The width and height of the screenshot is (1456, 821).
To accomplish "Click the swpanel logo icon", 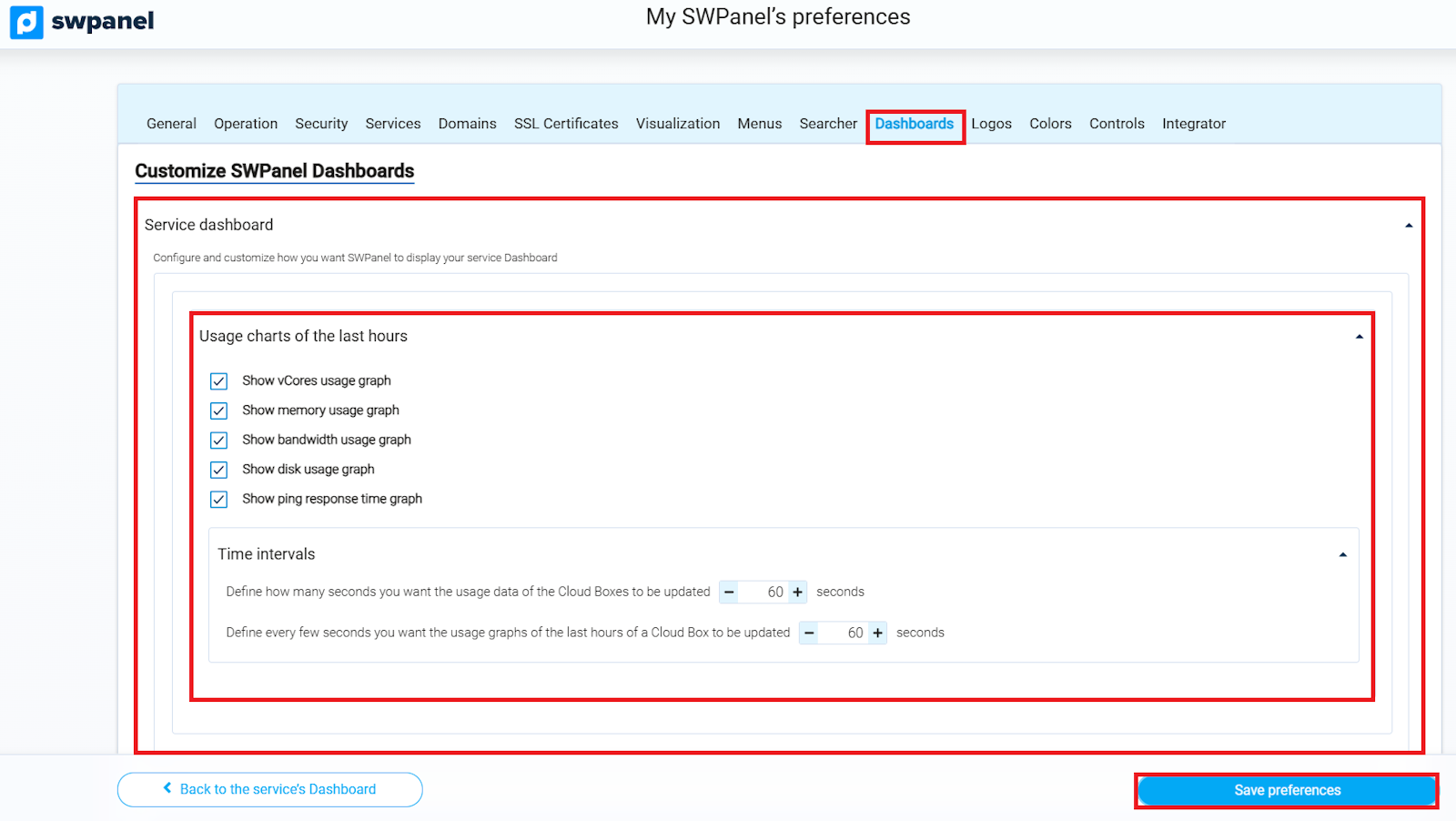I will click(26, 22).
